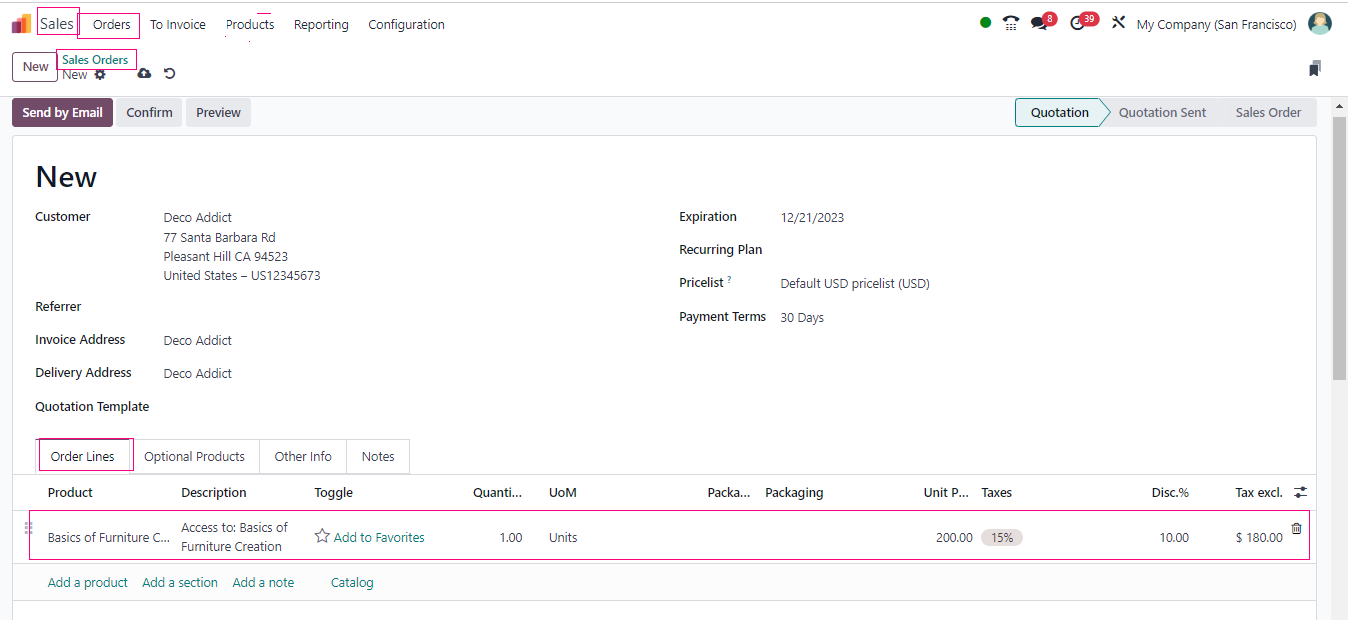Viewport: 1348px width, 620px height.
Task: Click the Send by Email button
Action: click(x=62, y=113)
